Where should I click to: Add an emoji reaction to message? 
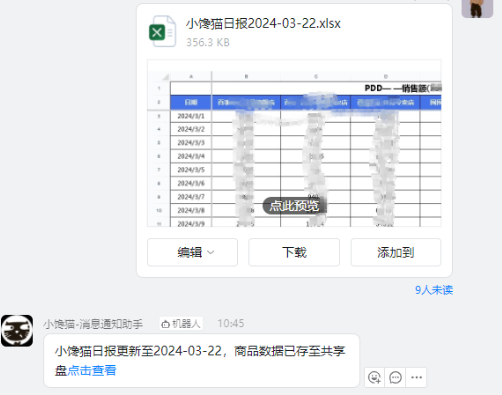[x=375, y=377]
